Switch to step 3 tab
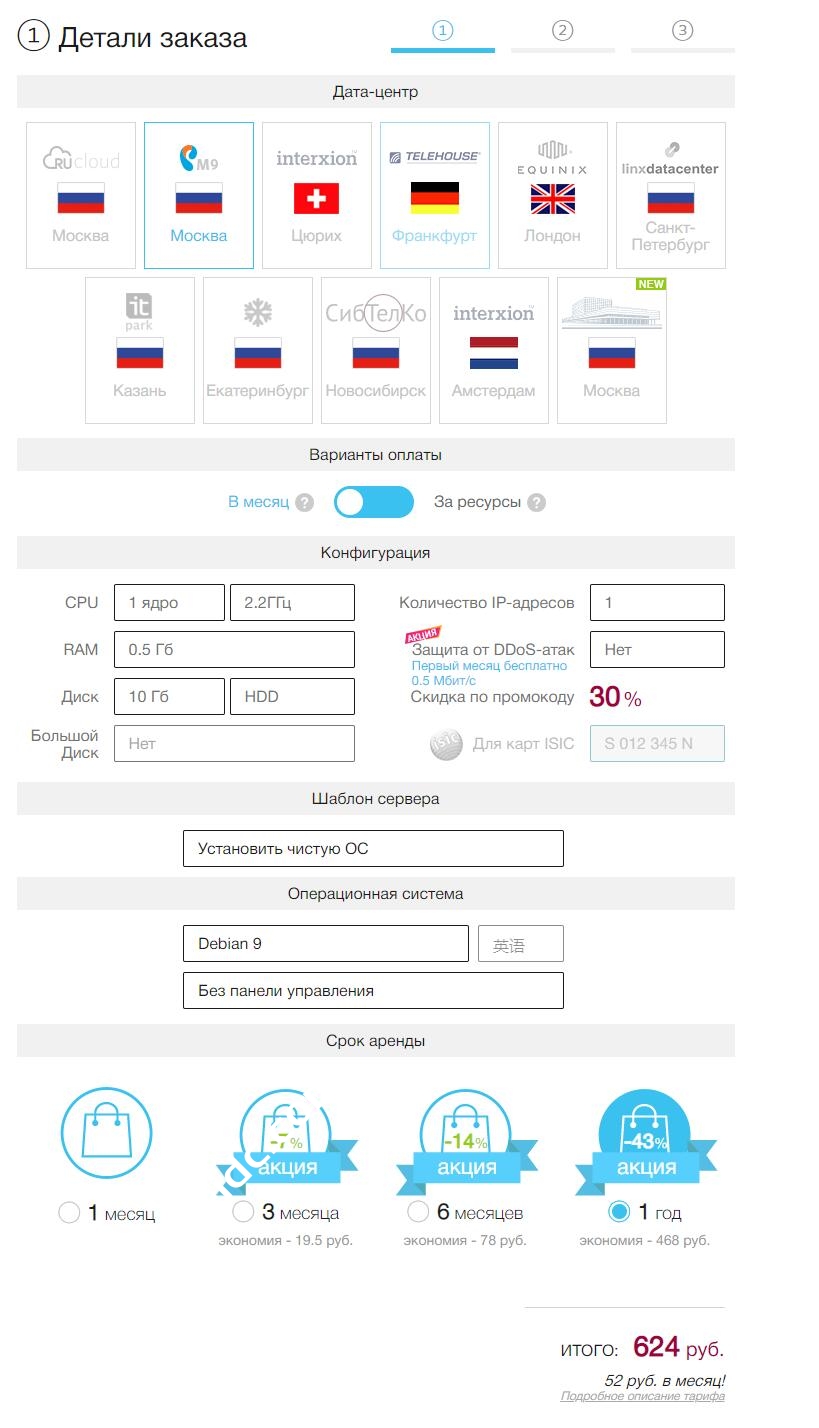Image resolution: width=819 pixels, height=1428 pixels. pos(682,31)
